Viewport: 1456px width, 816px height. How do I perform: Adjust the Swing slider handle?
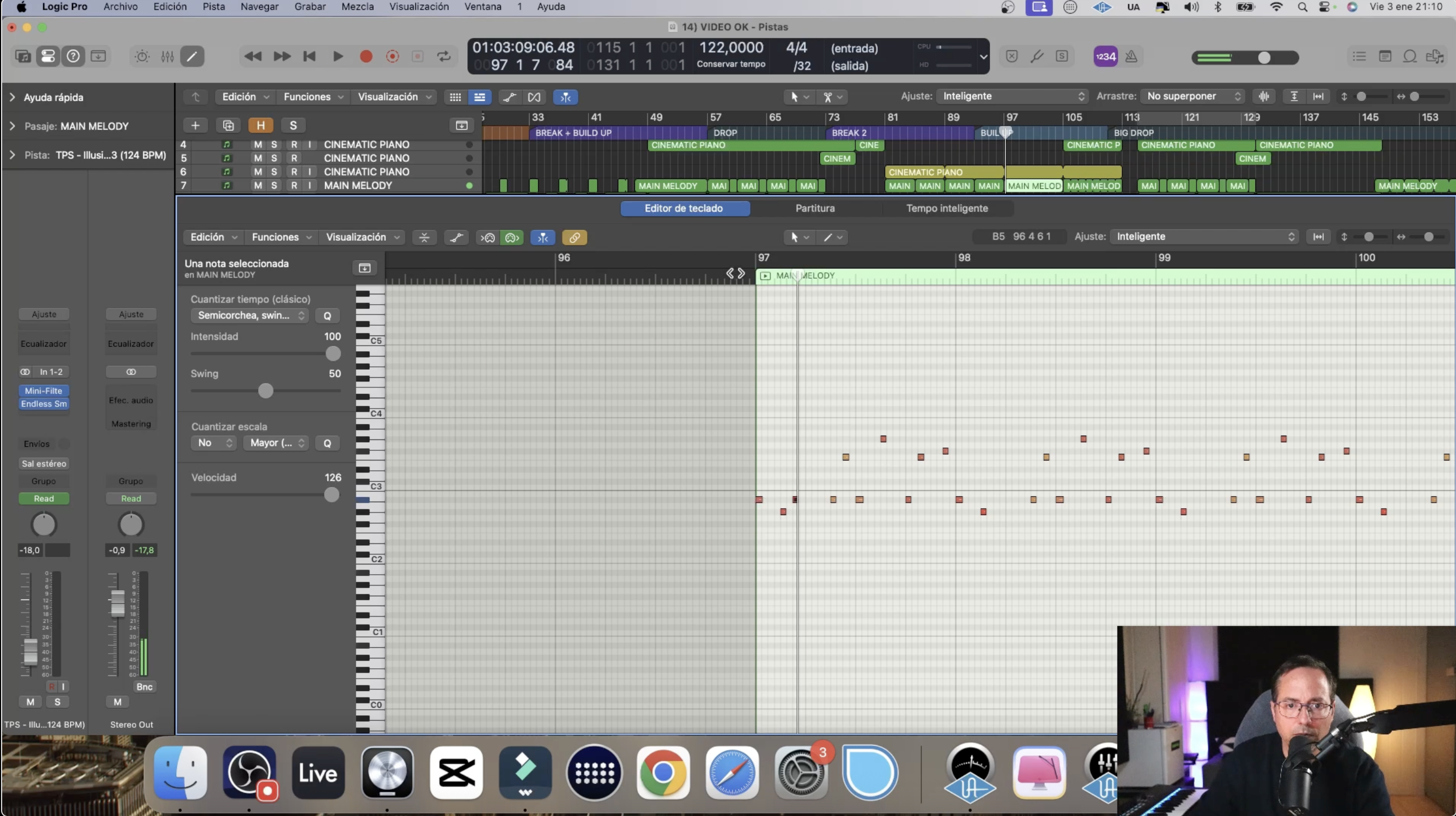pyautogui.click(x=266, y=391)
